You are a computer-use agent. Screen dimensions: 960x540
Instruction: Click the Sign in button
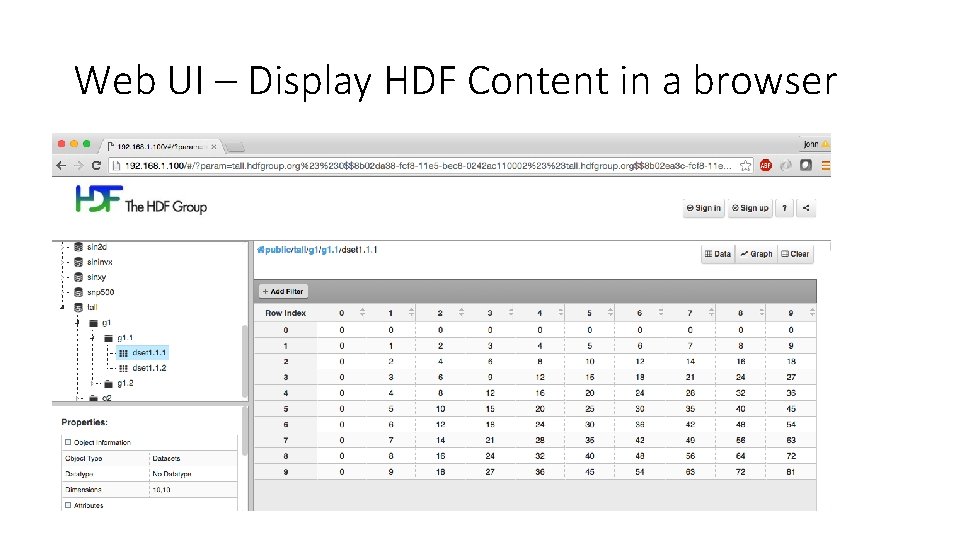click(703, 208)
